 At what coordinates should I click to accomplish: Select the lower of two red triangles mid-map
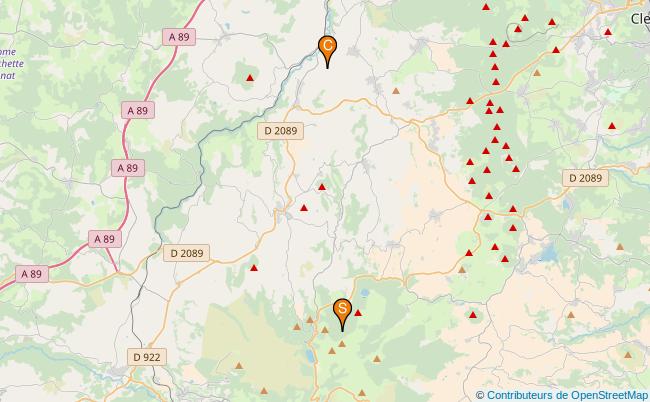pyautogui.click(x=304, y=208)
